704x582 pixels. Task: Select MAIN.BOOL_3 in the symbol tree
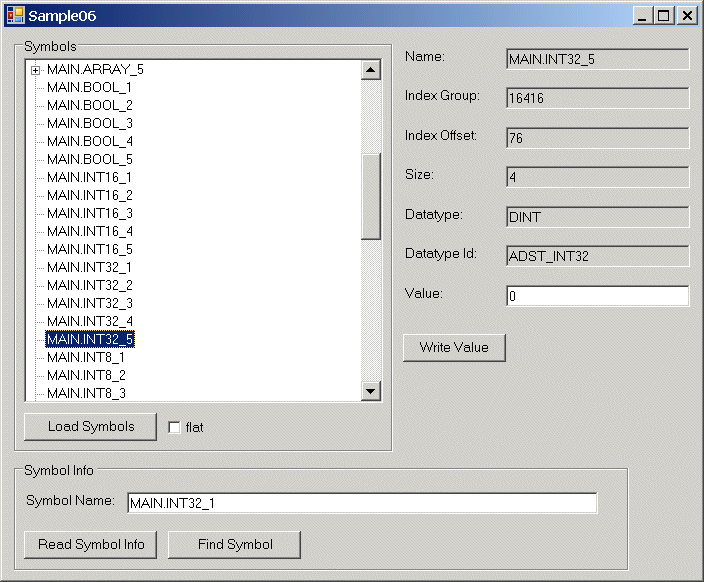pos(89,123)
